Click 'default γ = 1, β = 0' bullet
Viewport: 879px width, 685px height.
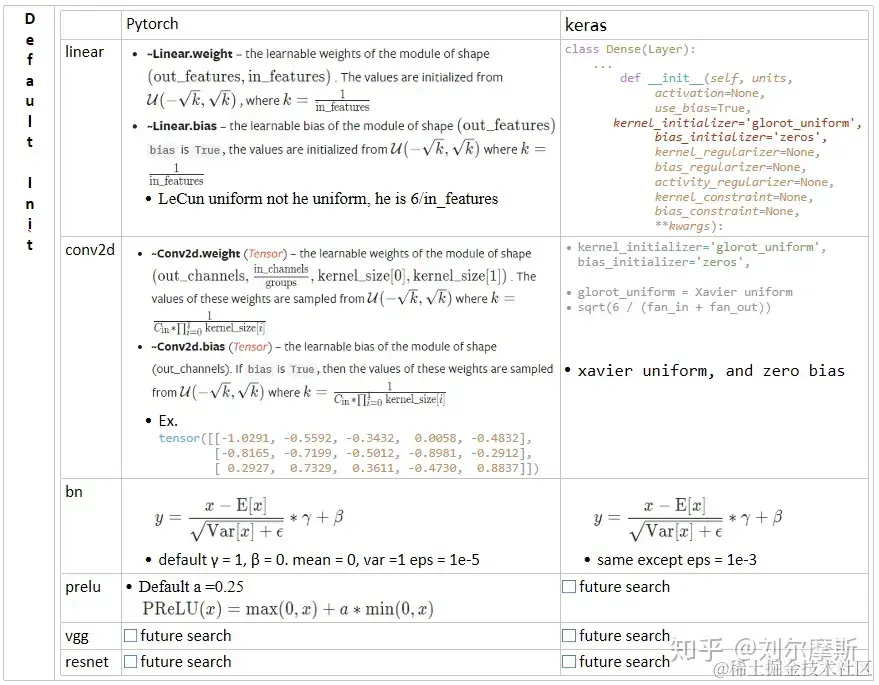(x=318, y=559)
